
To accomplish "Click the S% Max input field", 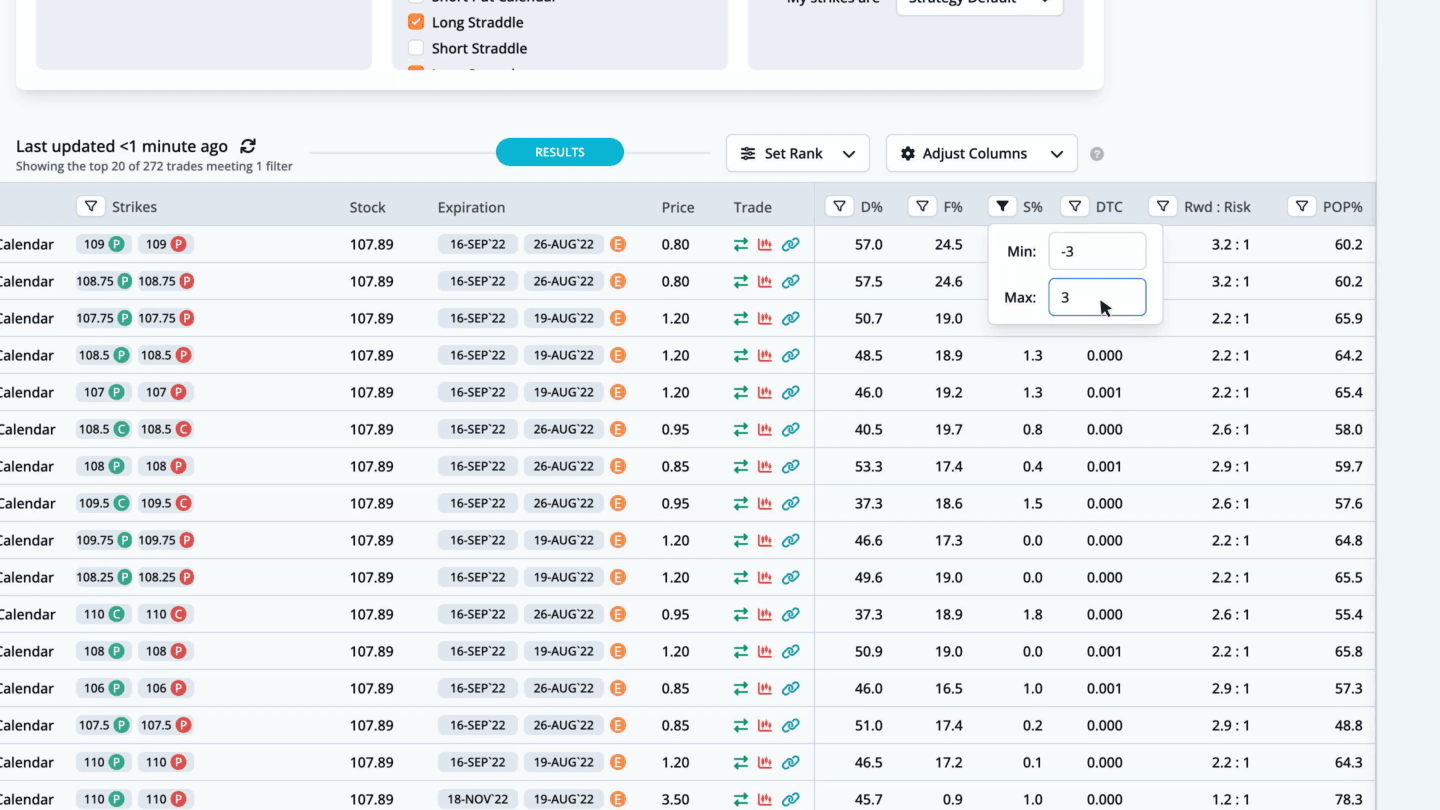I will pyautogui.click(x=1097, y=297).
